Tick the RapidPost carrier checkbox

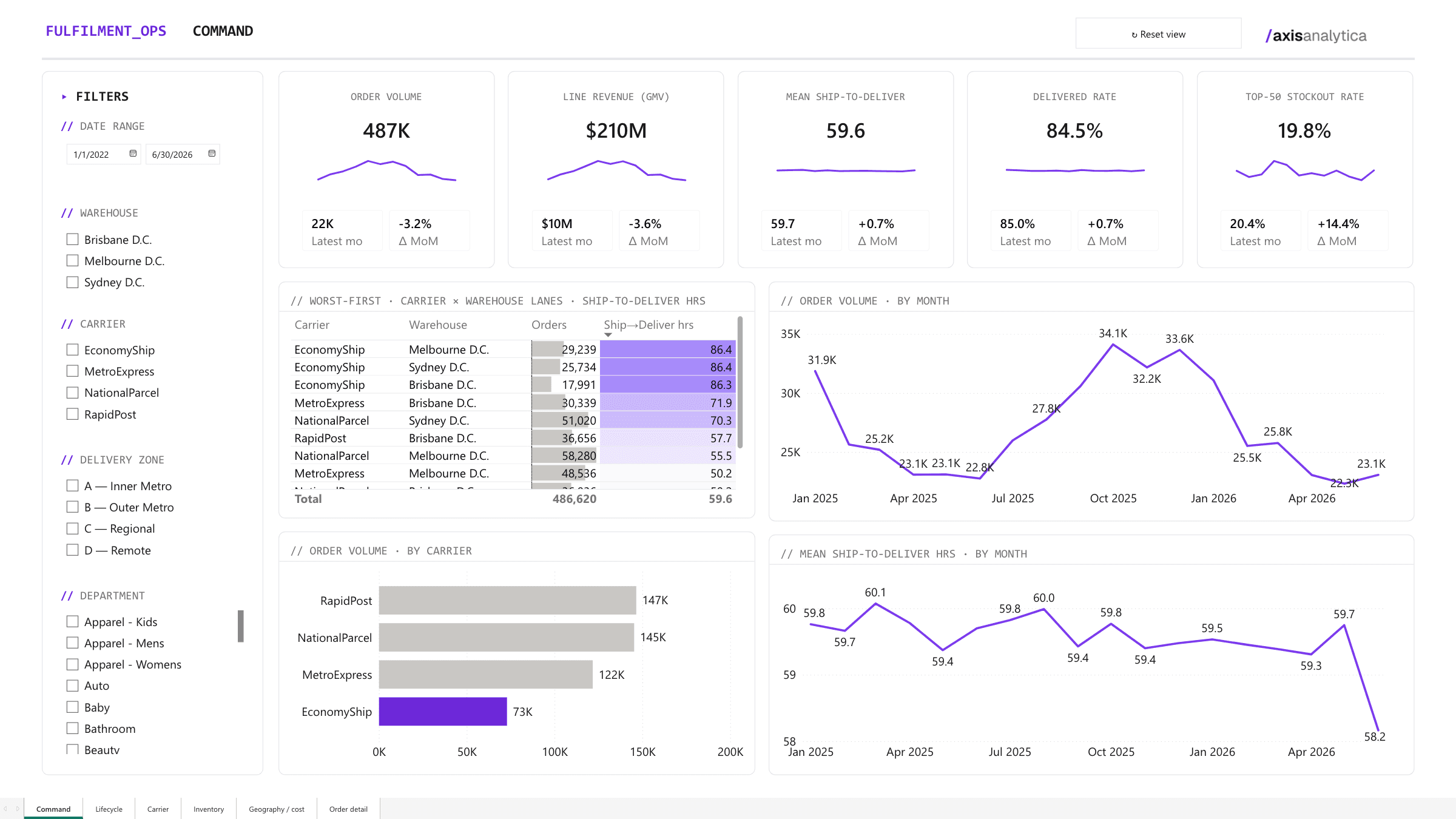[x=72, y=414]
